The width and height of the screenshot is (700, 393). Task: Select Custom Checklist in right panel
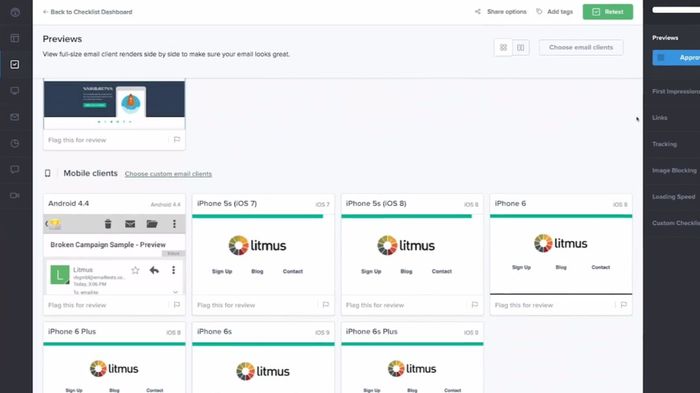pos(676,223)
